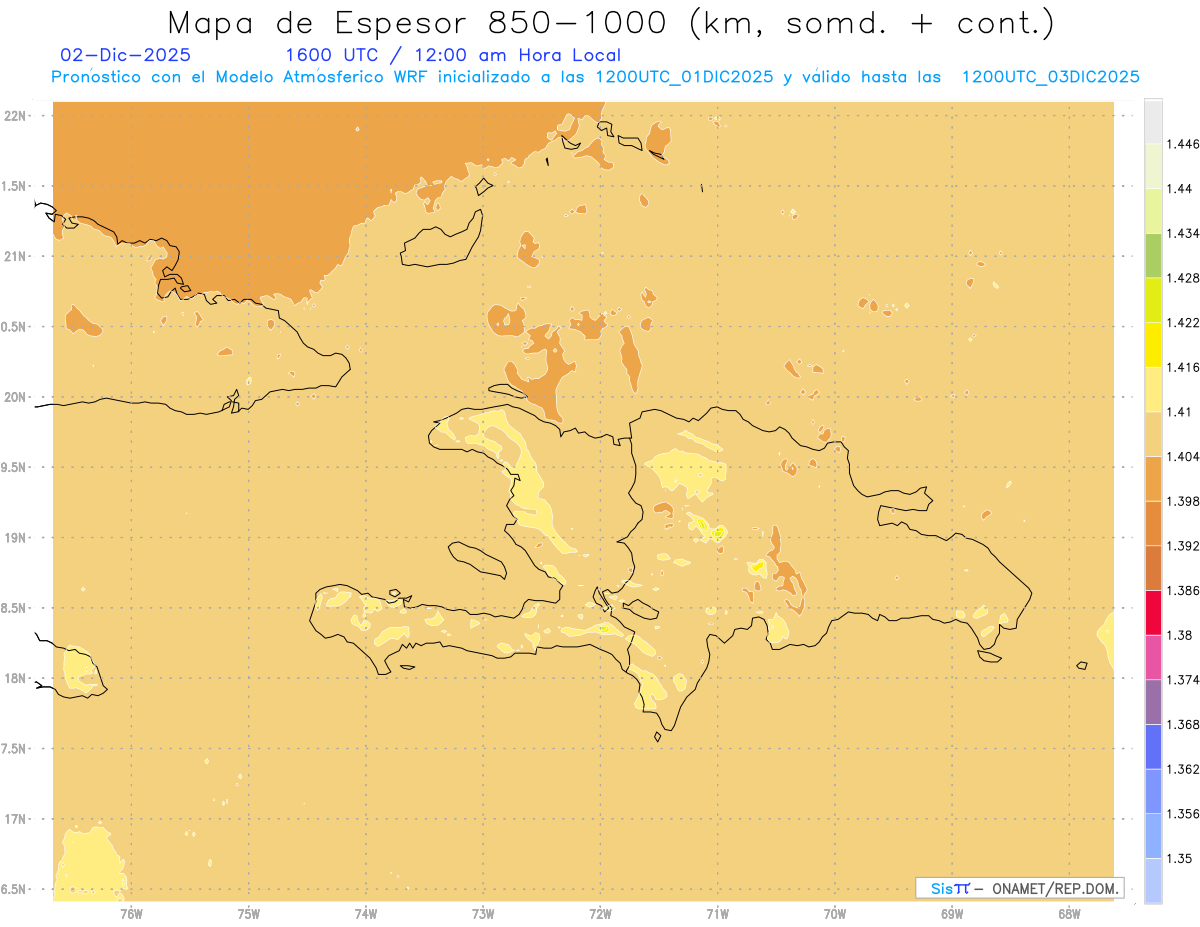Screen dimensions: 1200x927
Task: Click the legend value "1.416"
Action: (1183, 367)
